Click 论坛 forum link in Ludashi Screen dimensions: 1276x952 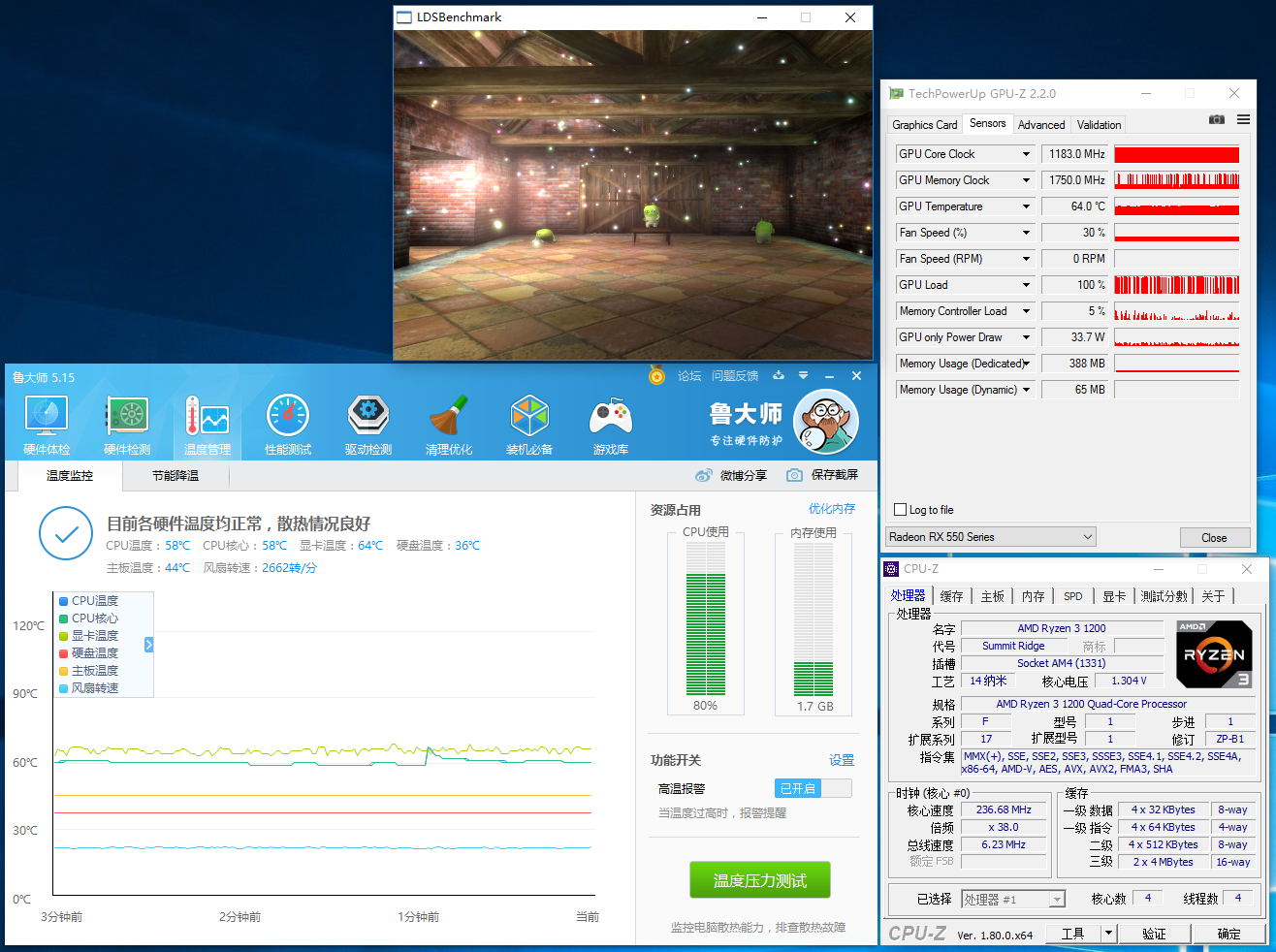[689, 376]
